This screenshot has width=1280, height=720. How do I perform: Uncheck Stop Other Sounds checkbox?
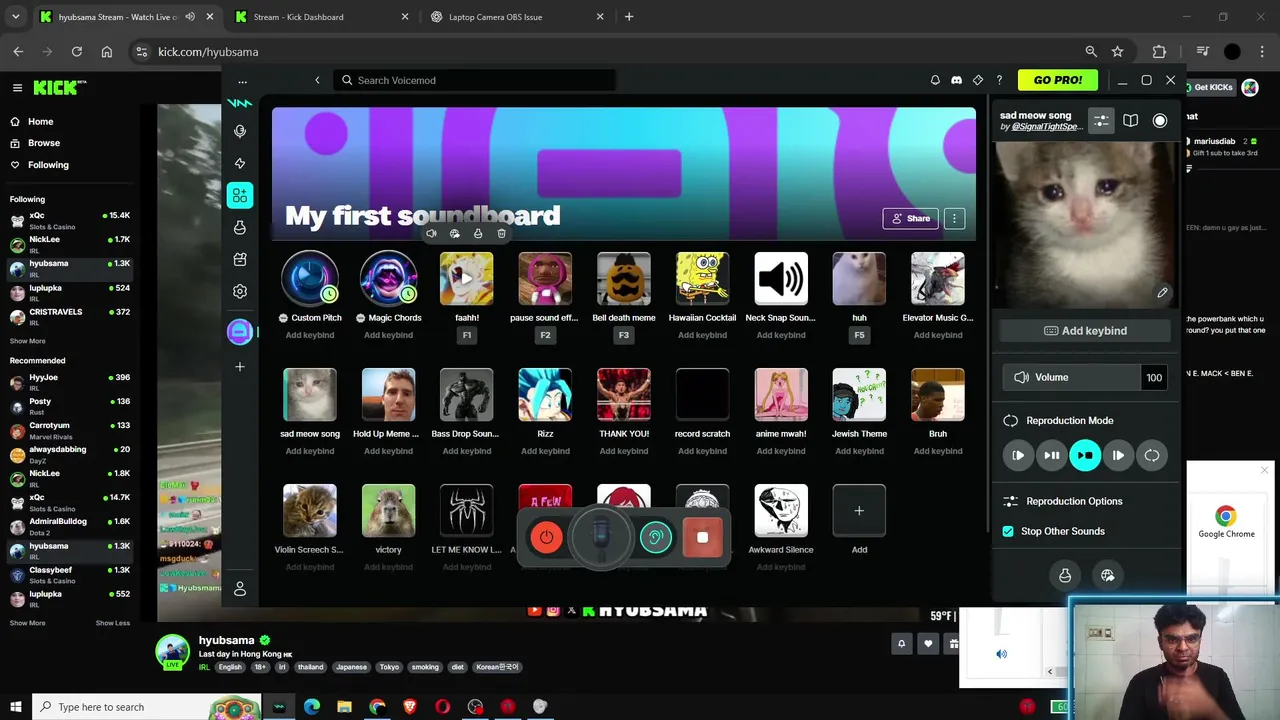click(1008, 531)
